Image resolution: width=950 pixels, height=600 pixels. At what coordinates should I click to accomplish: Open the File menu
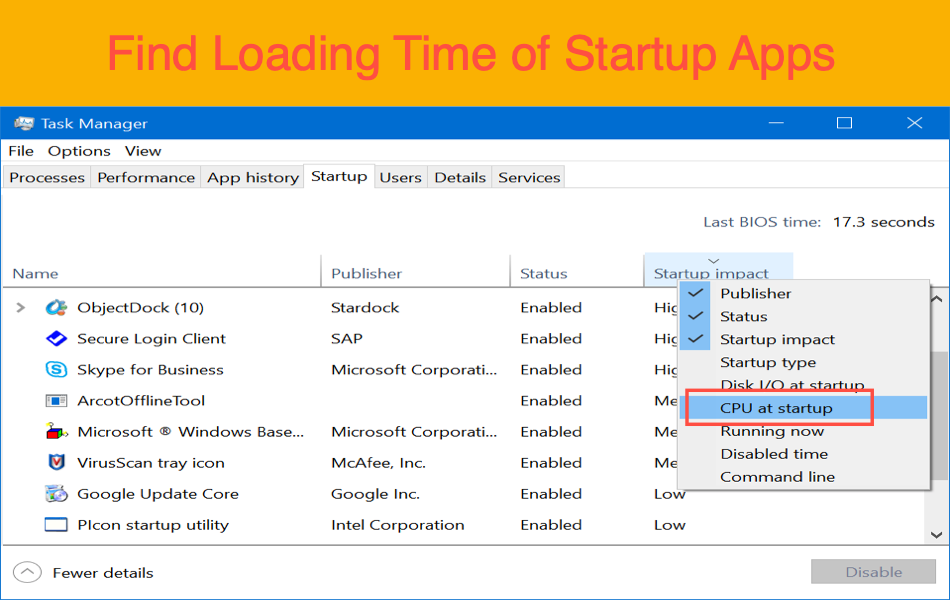coord(21,151)
